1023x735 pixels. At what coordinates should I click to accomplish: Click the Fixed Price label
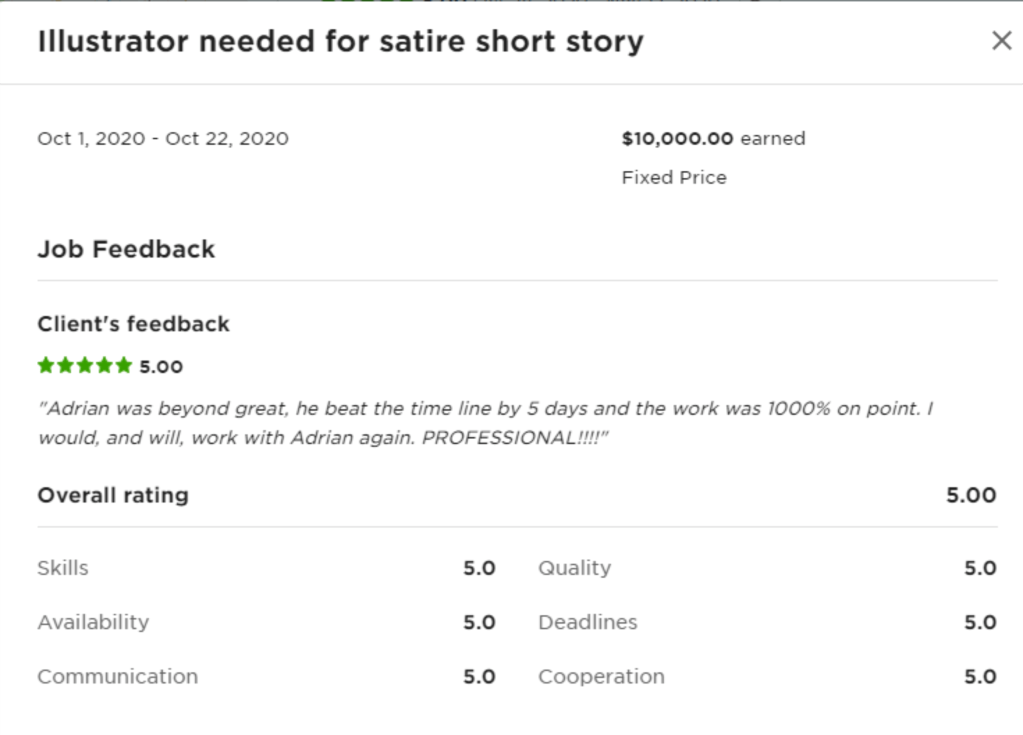(674, 178)
